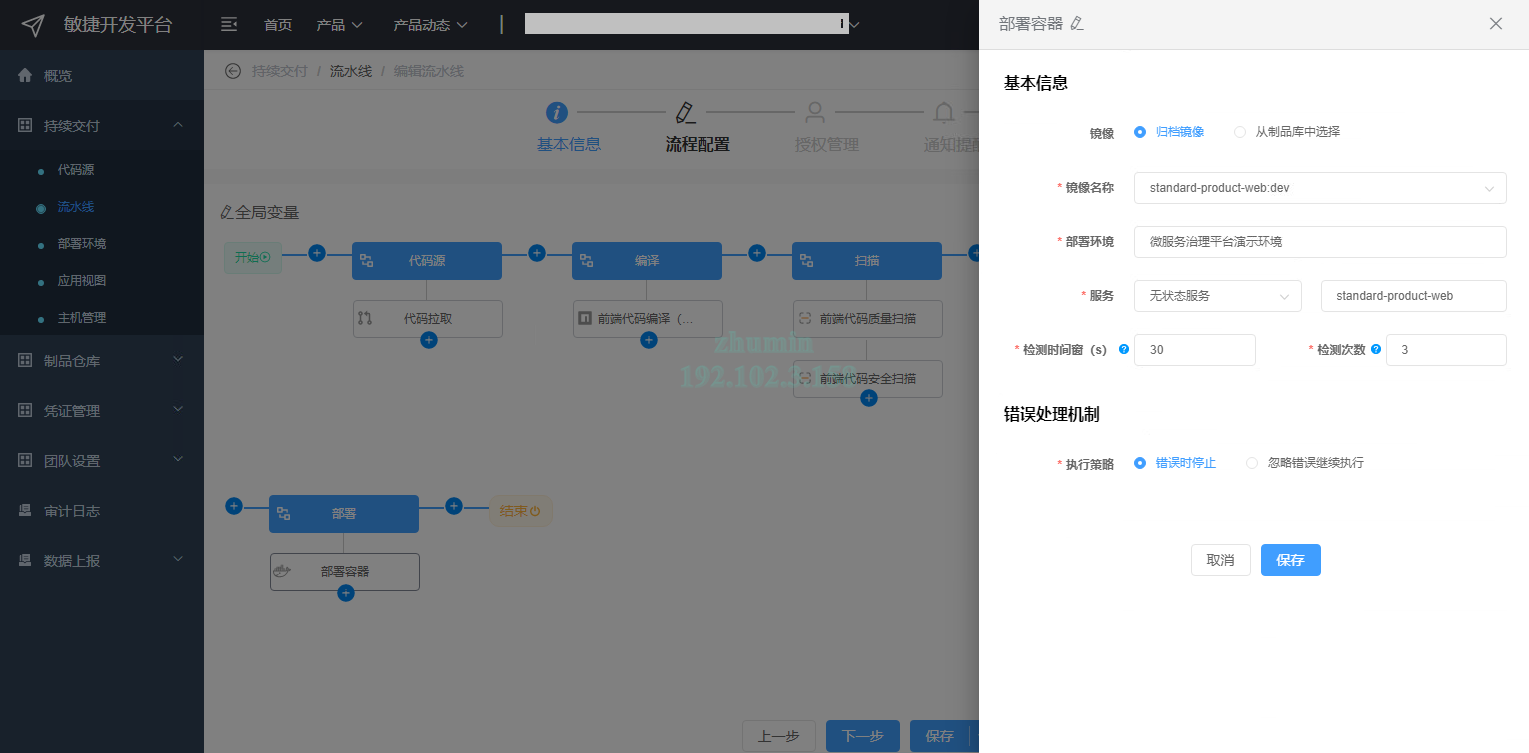Click the 流水线 breadcrumb link
Screen dimensions: 1529x753
[351, 71]
